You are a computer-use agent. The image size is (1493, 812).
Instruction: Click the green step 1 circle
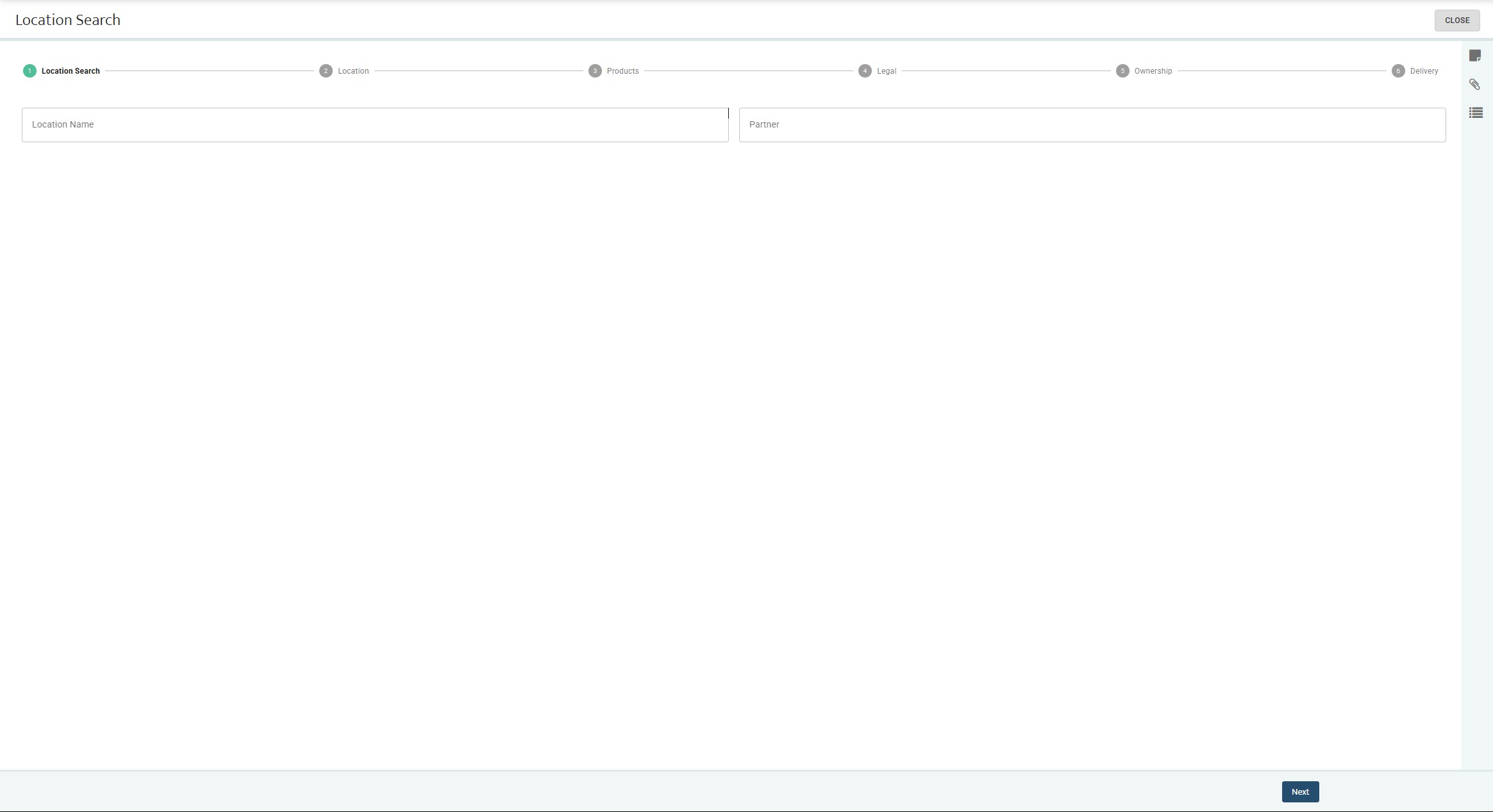pos(29,71)
